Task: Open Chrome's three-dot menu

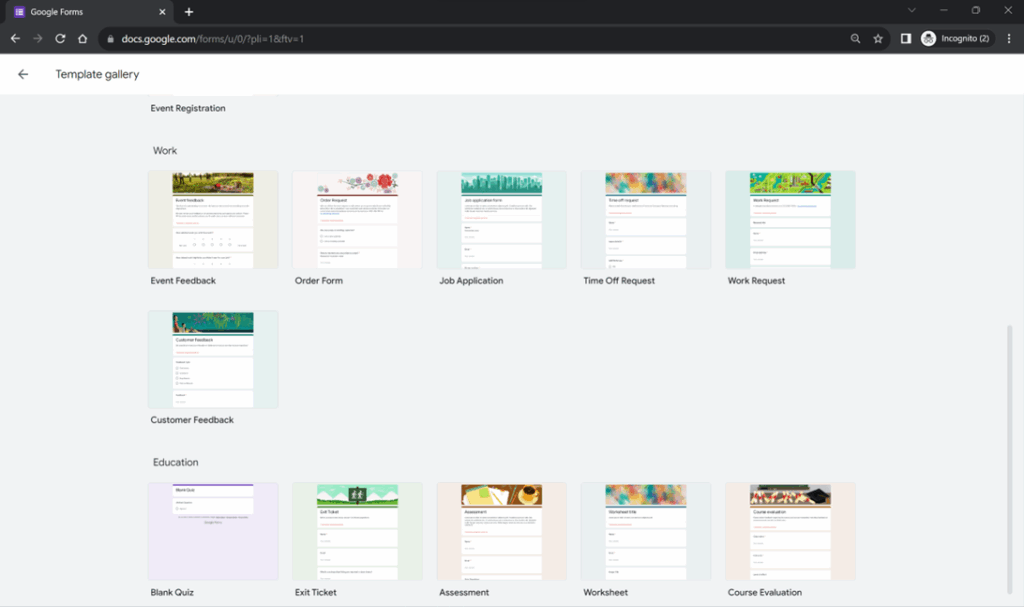Action: [x=1007, y=39]
